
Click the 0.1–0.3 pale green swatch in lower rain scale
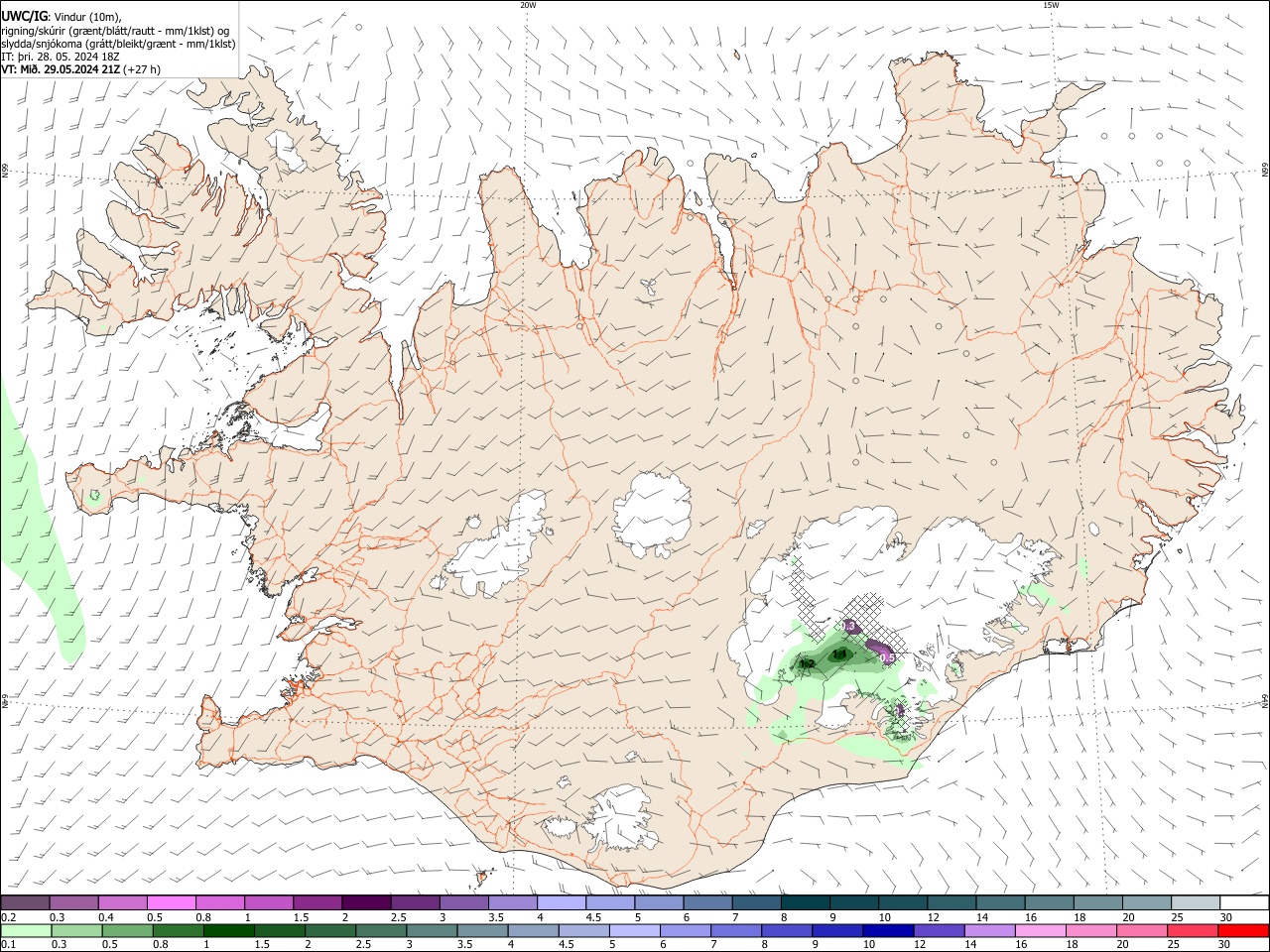(26, 931)
